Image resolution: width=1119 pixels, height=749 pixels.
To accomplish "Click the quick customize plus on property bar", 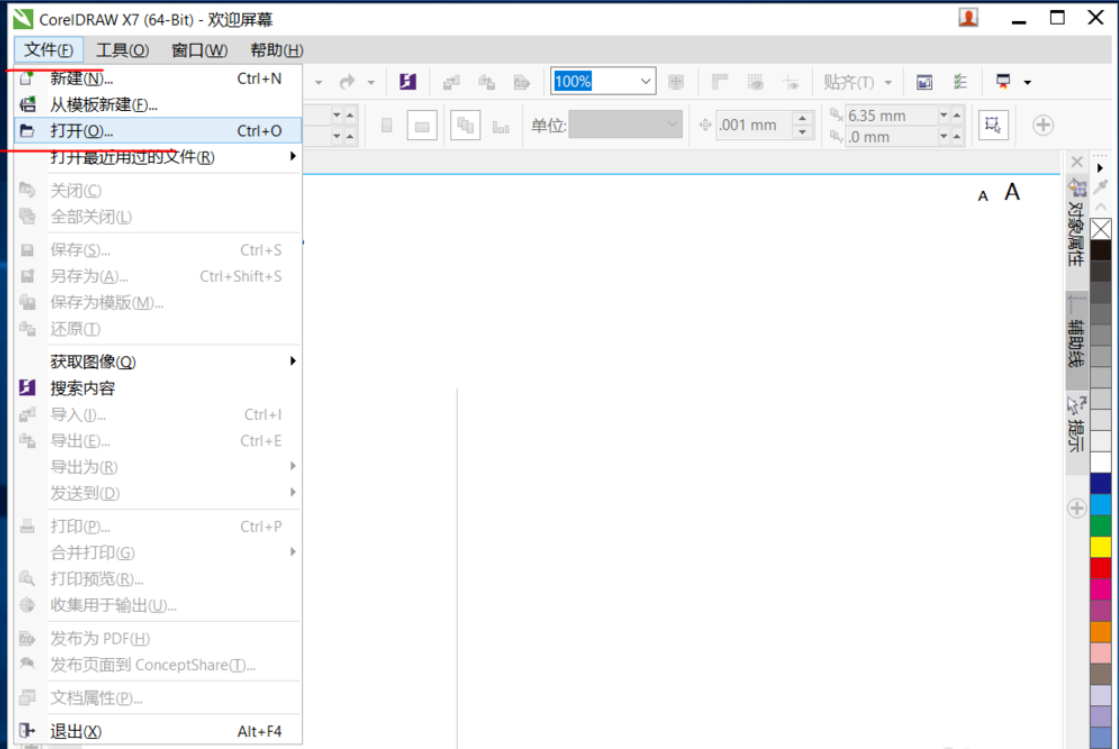I will (1043, 125).
